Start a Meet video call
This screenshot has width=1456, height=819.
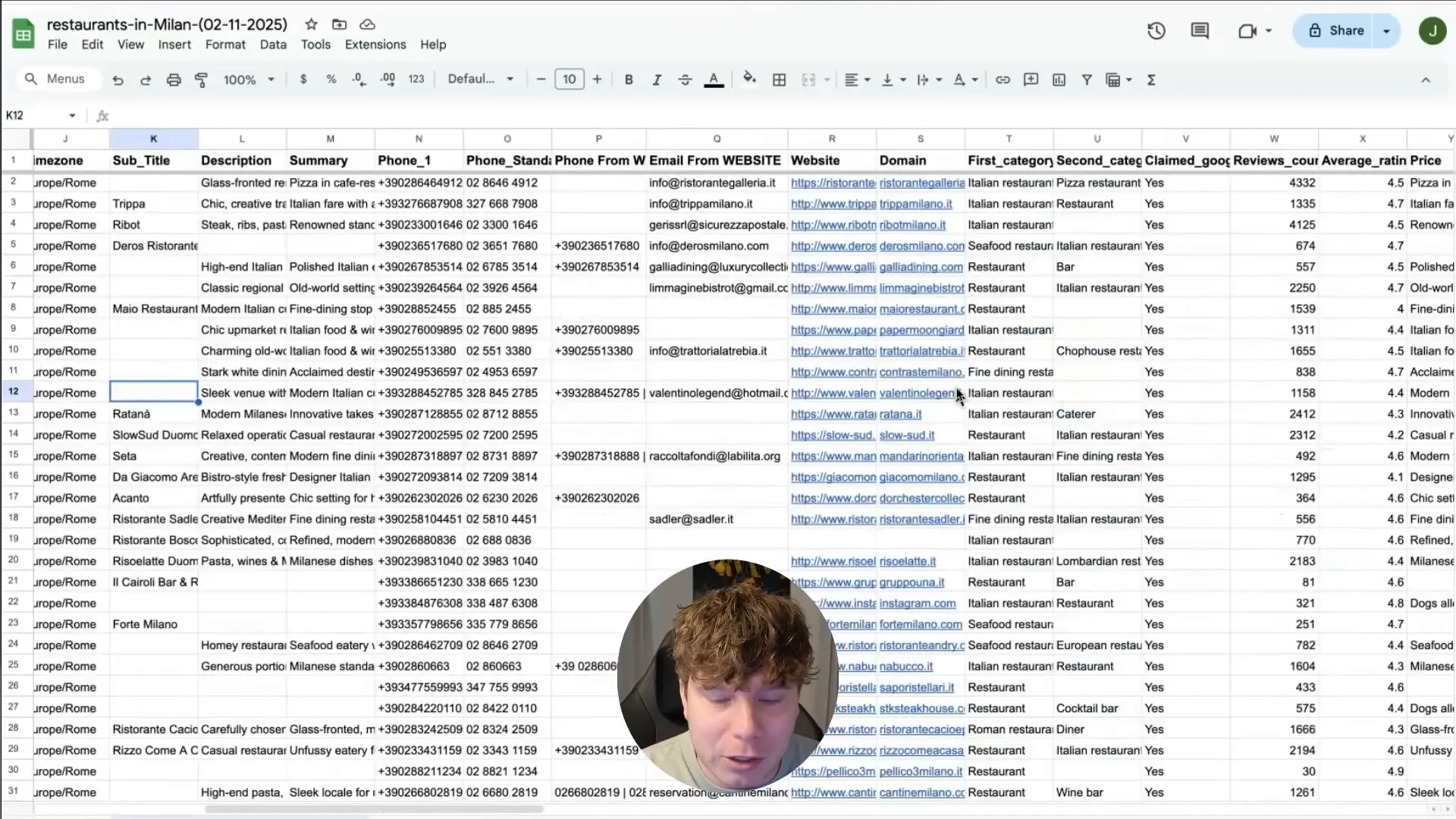[1247, 30]
